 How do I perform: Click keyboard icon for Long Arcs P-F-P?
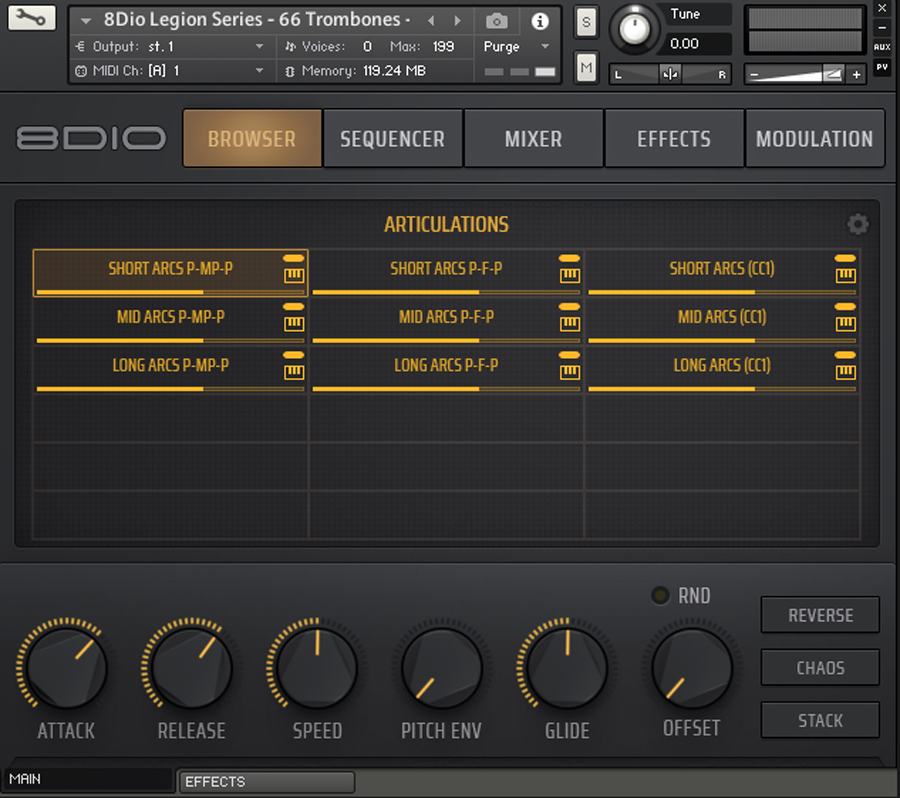point(569,371)
